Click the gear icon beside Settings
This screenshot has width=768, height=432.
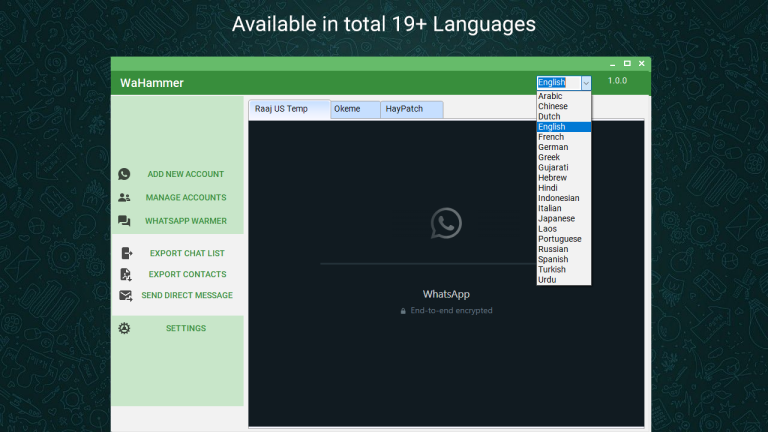coord(124,328)
